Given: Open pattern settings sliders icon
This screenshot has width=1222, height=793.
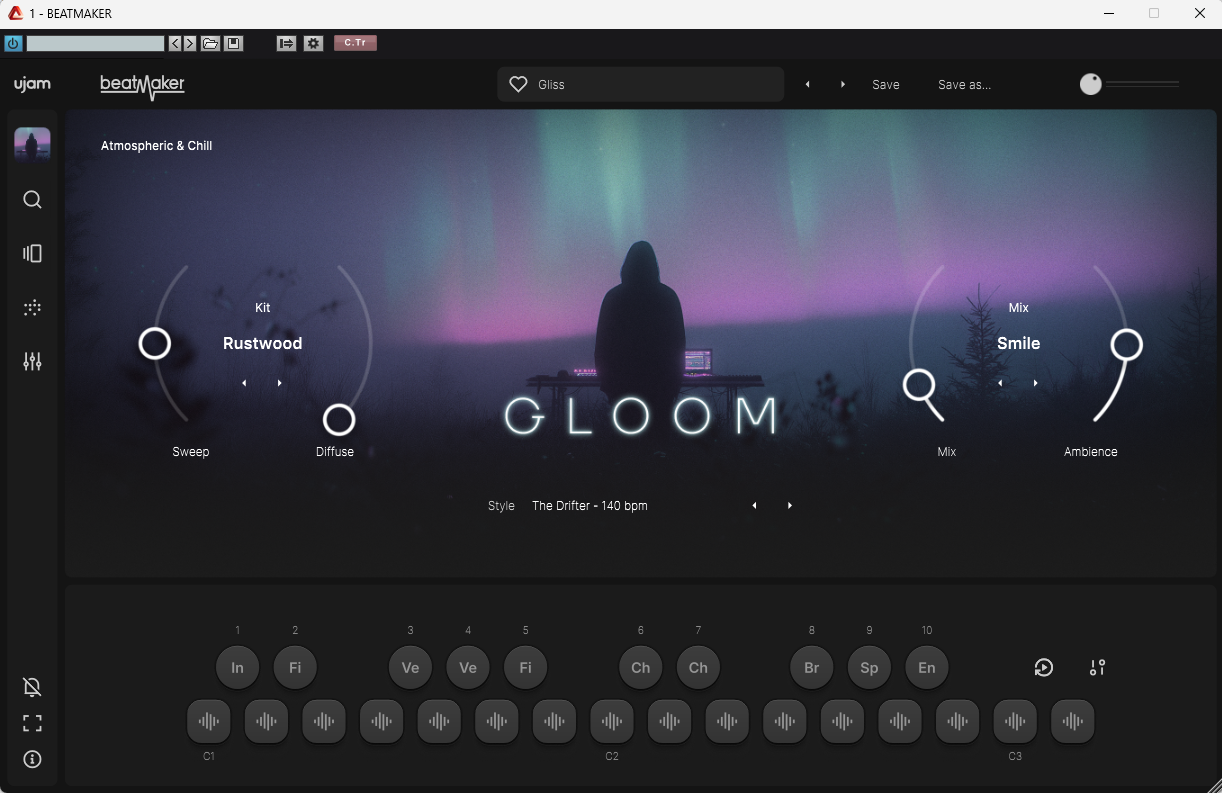Looking at the screenshot, I should point(1098,668).
